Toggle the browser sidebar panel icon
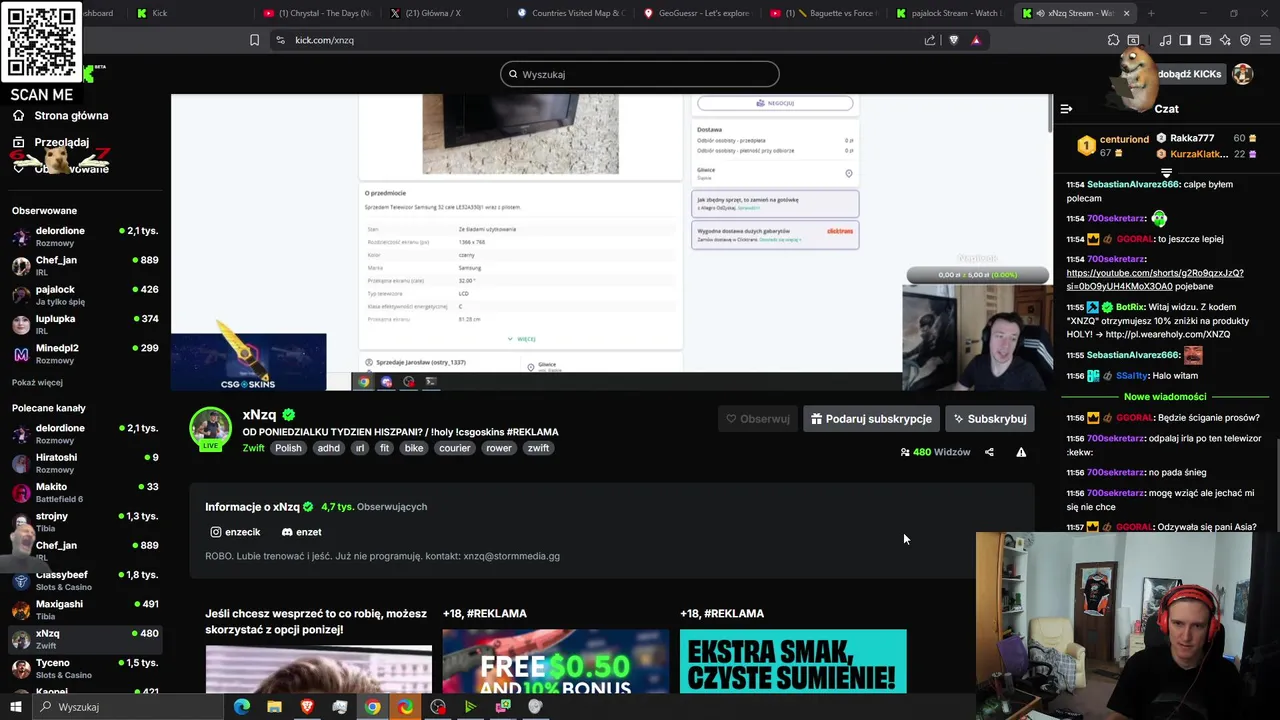Screen dimensions: 1280x720 tap(1185, 40)
